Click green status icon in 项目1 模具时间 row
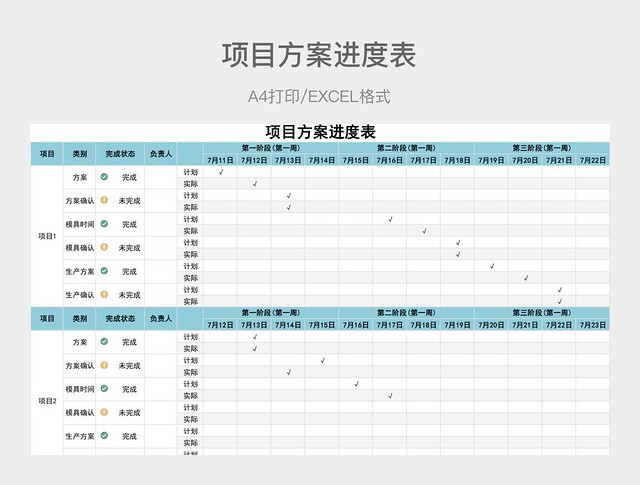This screenshot has width=640, height=485. (104, 224)
